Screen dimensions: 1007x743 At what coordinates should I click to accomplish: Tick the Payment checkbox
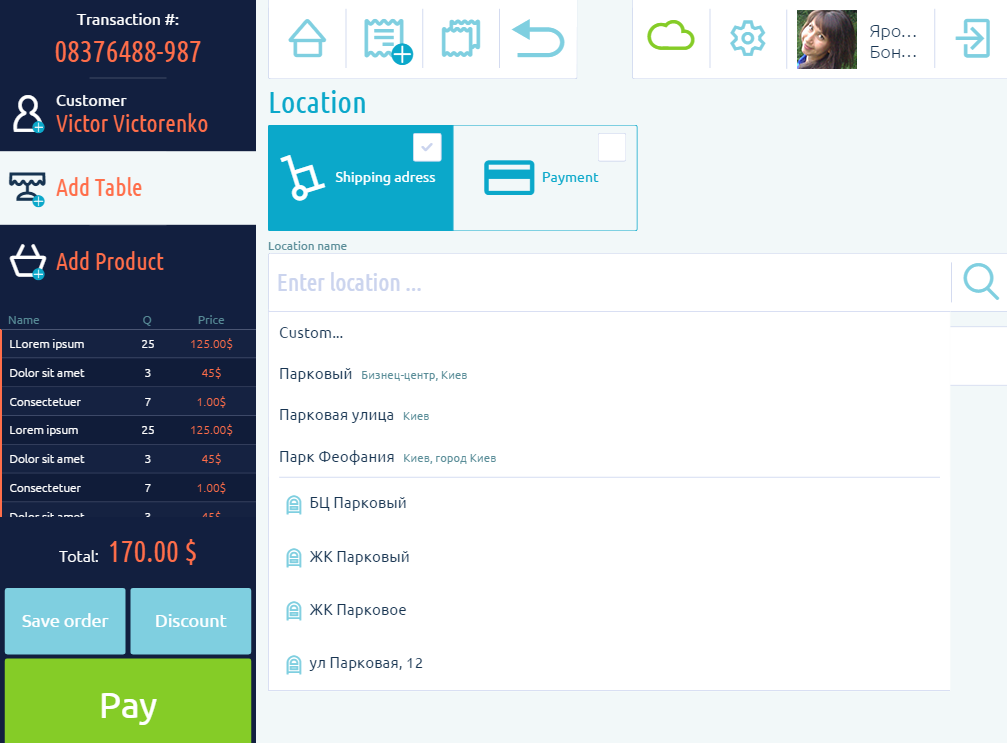(611, 147)
